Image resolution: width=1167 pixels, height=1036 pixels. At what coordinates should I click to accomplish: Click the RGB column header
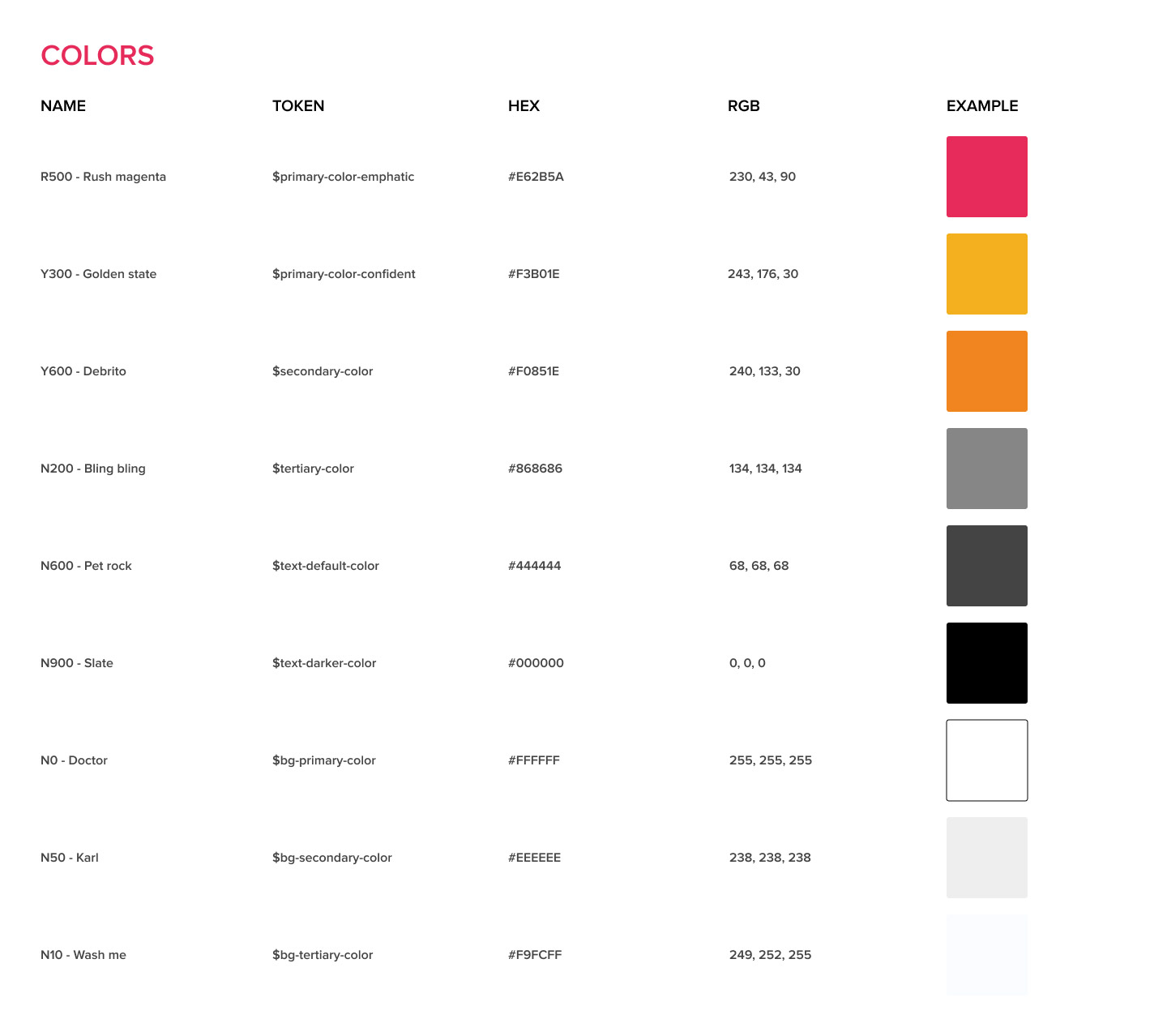pyautogui.click(x=744, y=106)
